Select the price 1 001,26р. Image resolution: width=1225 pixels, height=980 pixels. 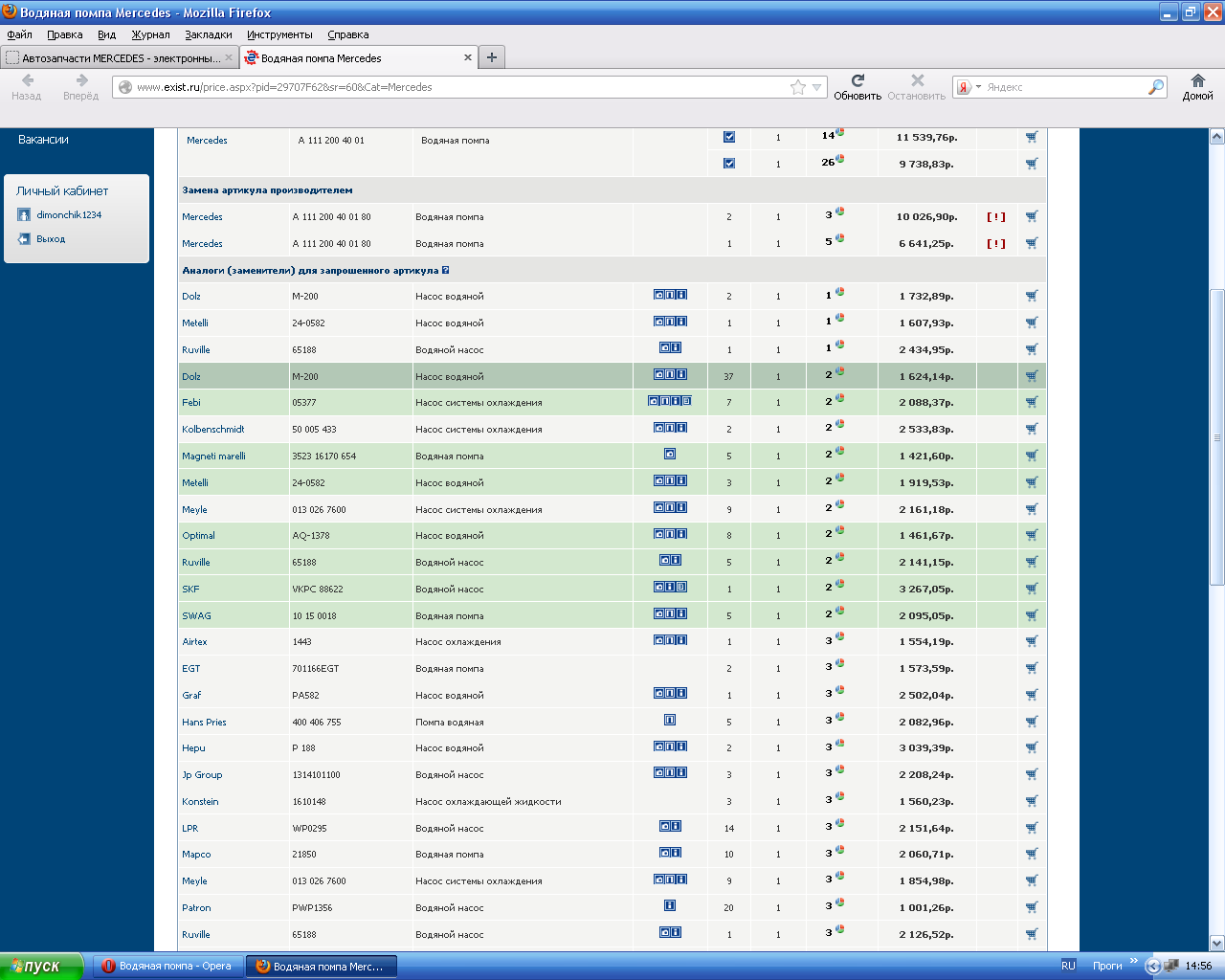(x=925, y=907)
